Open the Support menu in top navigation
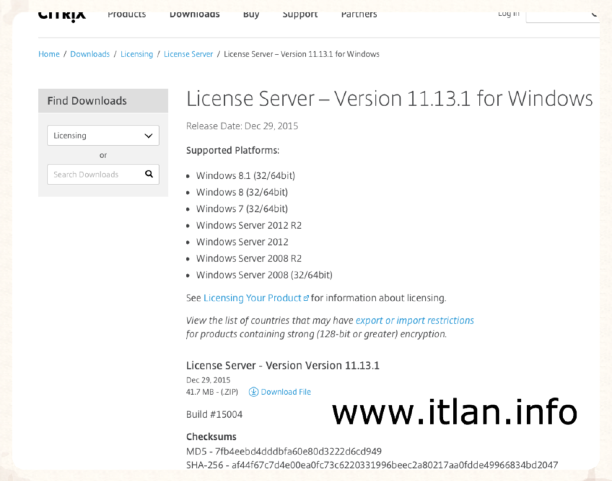This screenshot has width=612, height=481. (300, 15)
